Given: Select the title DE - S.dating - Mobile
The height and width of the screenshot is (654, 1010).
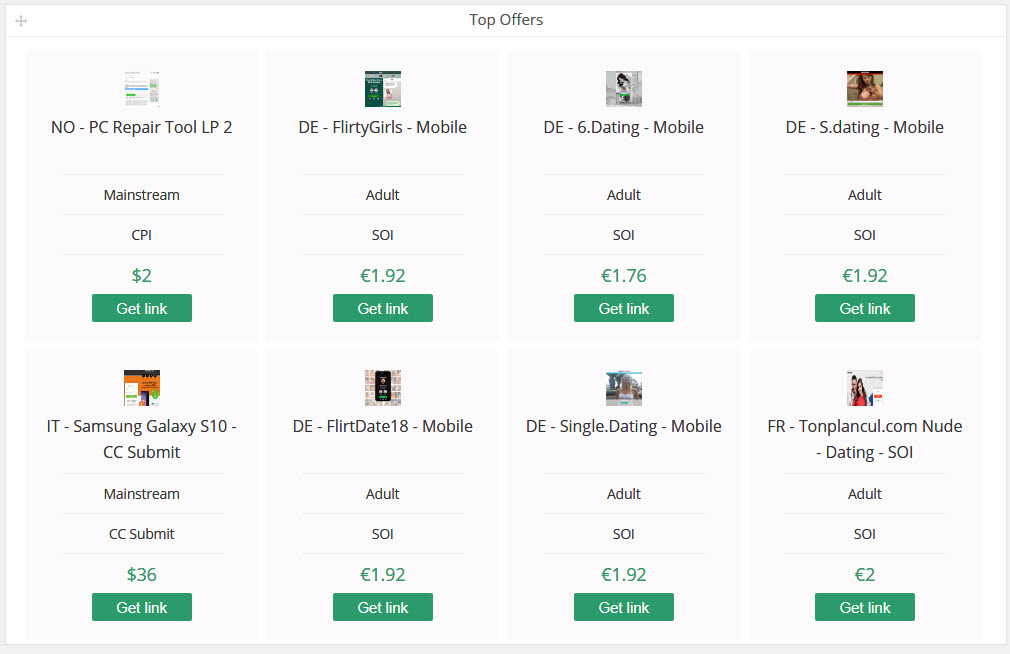Looking at the screenshot, I should pyautogui.click(x=864, y=127).
